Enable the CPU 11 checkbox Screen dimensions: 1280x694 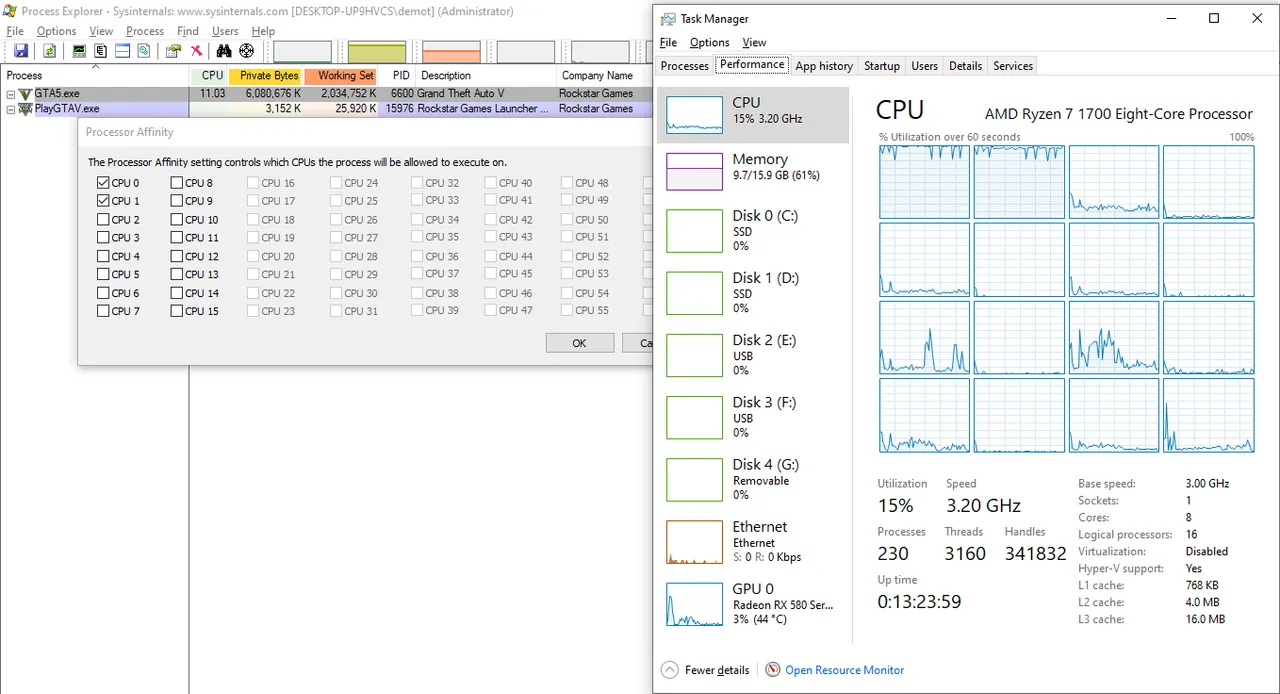tap(176, 238)
